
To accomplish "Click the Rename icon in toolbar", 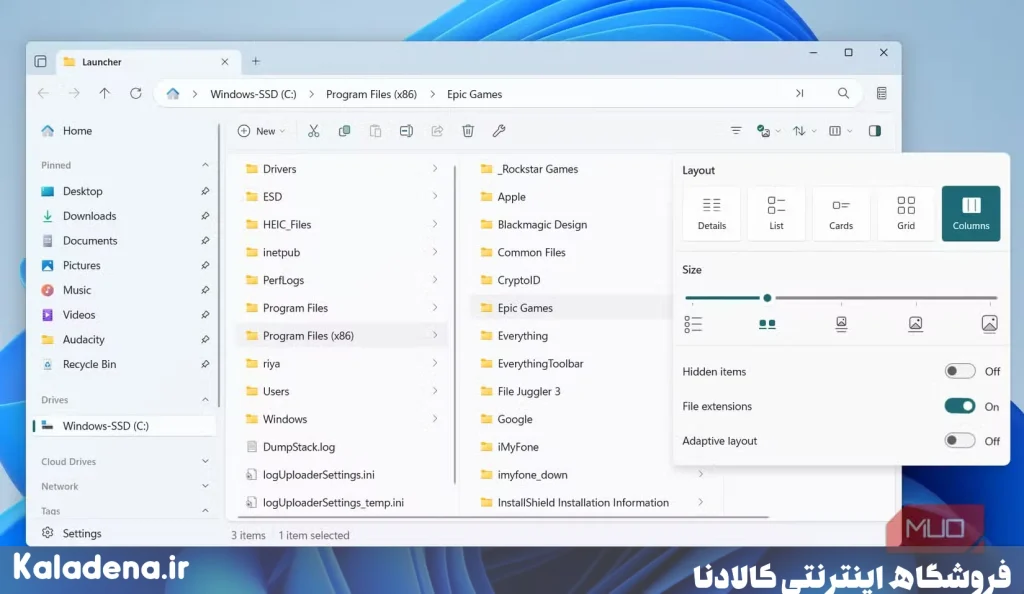I will [406, 131].
